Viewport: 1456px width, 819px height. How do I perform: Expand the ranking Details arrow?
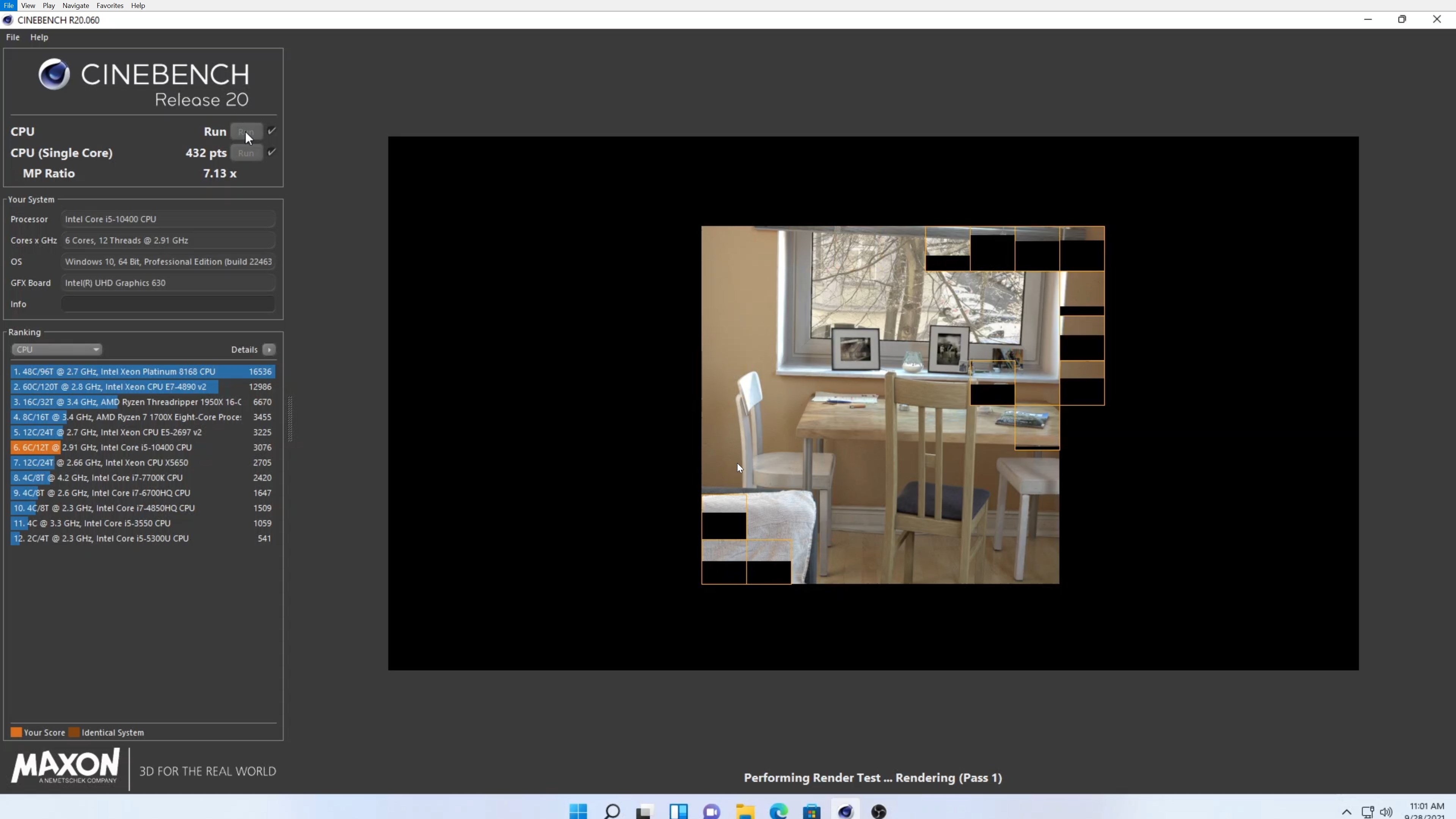269,350
